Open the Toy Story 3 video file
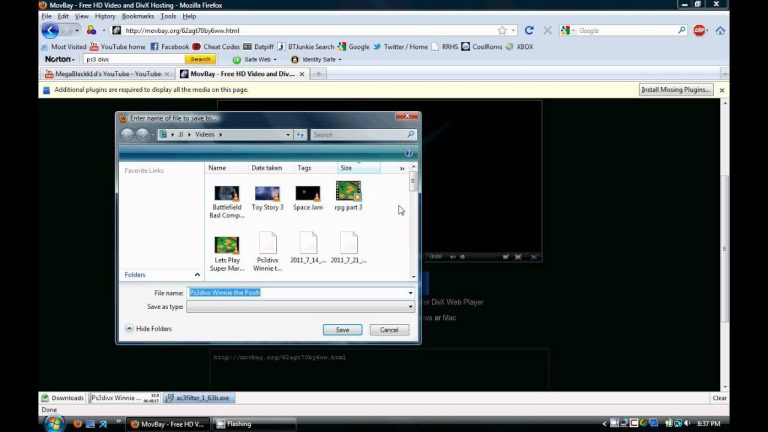Viewport: 768px width, 432px height. pyautogui.click(x=267, y=195)
